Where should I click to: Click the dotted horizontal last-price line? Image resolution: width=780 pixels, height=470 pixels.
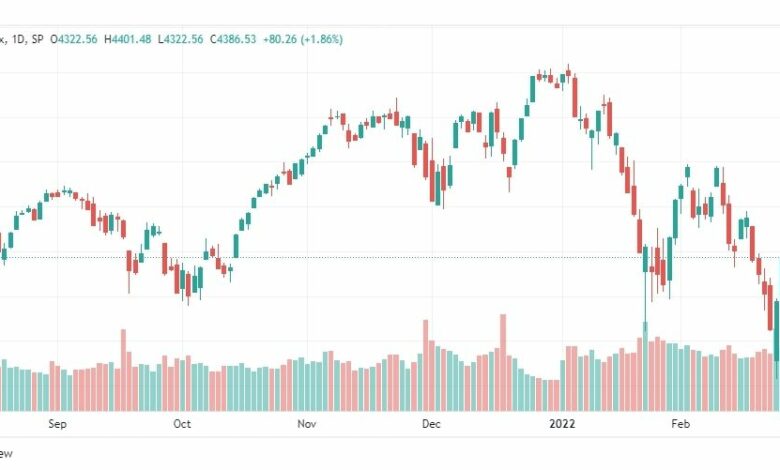point(390,258)
